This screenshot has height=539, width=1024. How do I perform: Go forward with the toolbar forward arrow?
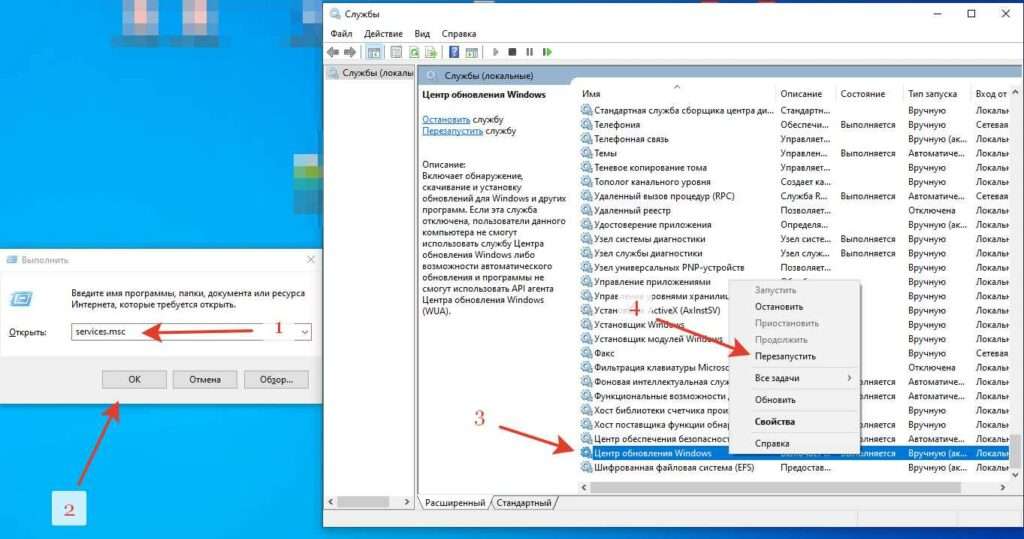tap(350, 52)
